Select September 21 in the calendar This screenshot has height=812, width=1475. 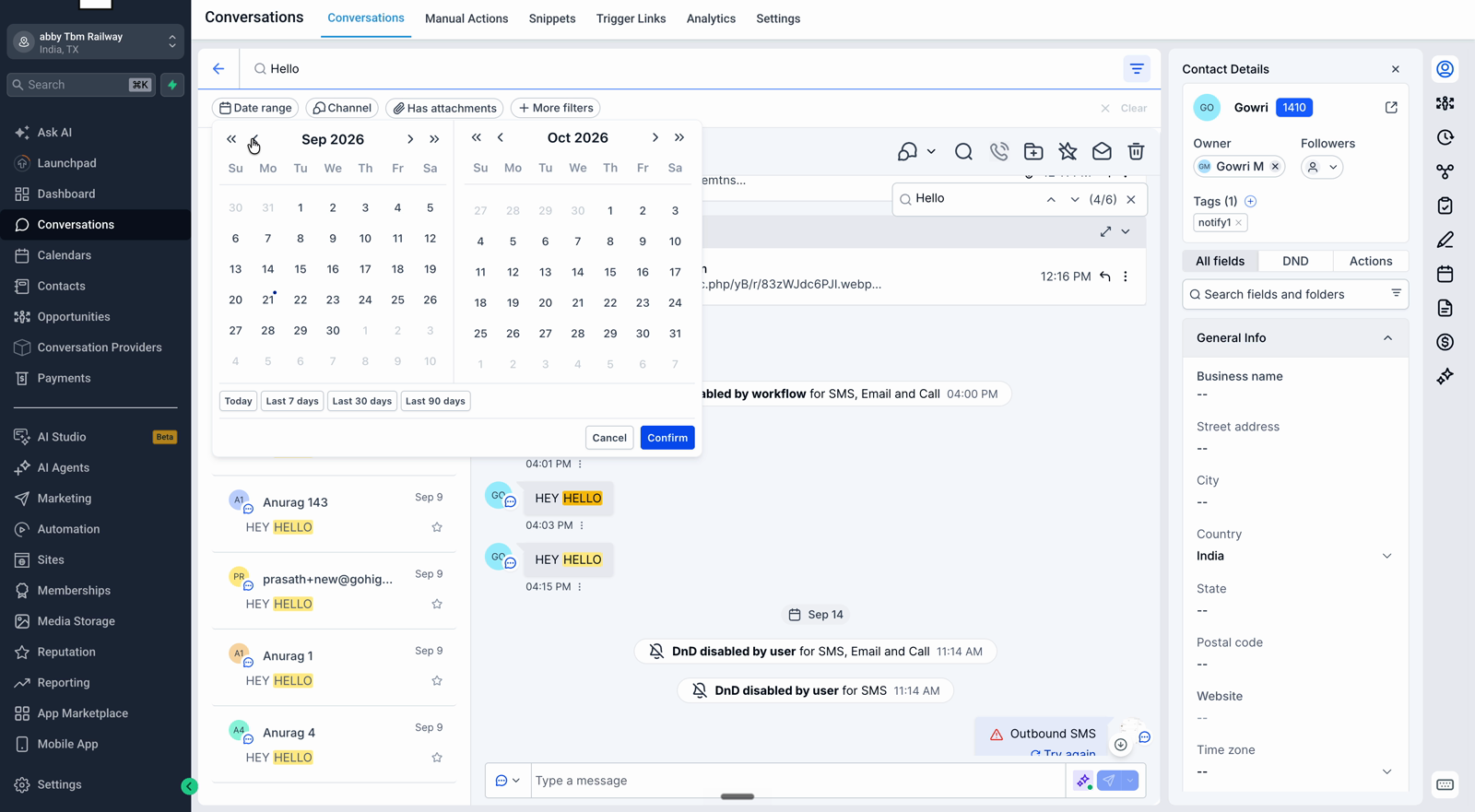(268, 300)
